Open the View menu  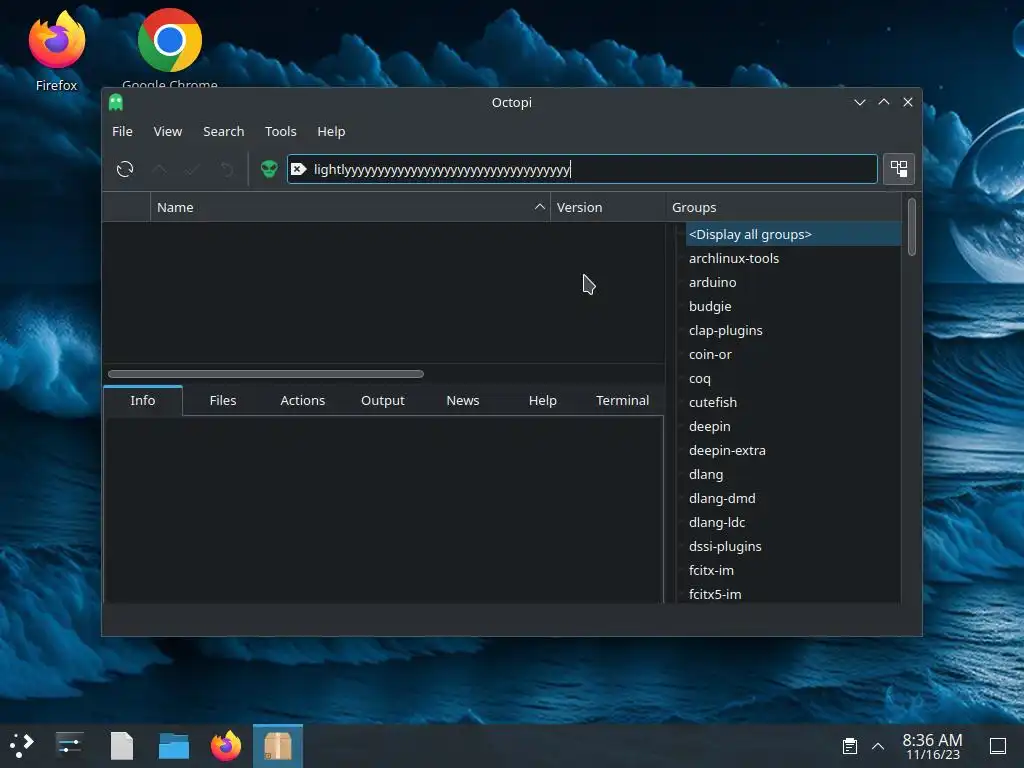click(168, 131)
